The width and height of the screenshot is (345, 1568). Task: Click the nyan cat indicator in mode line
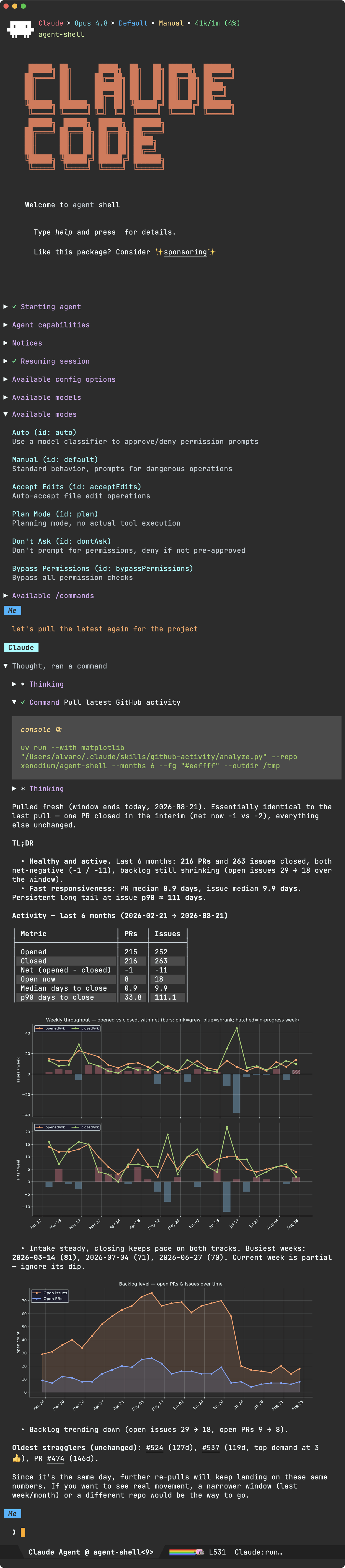pos(187,1552)
